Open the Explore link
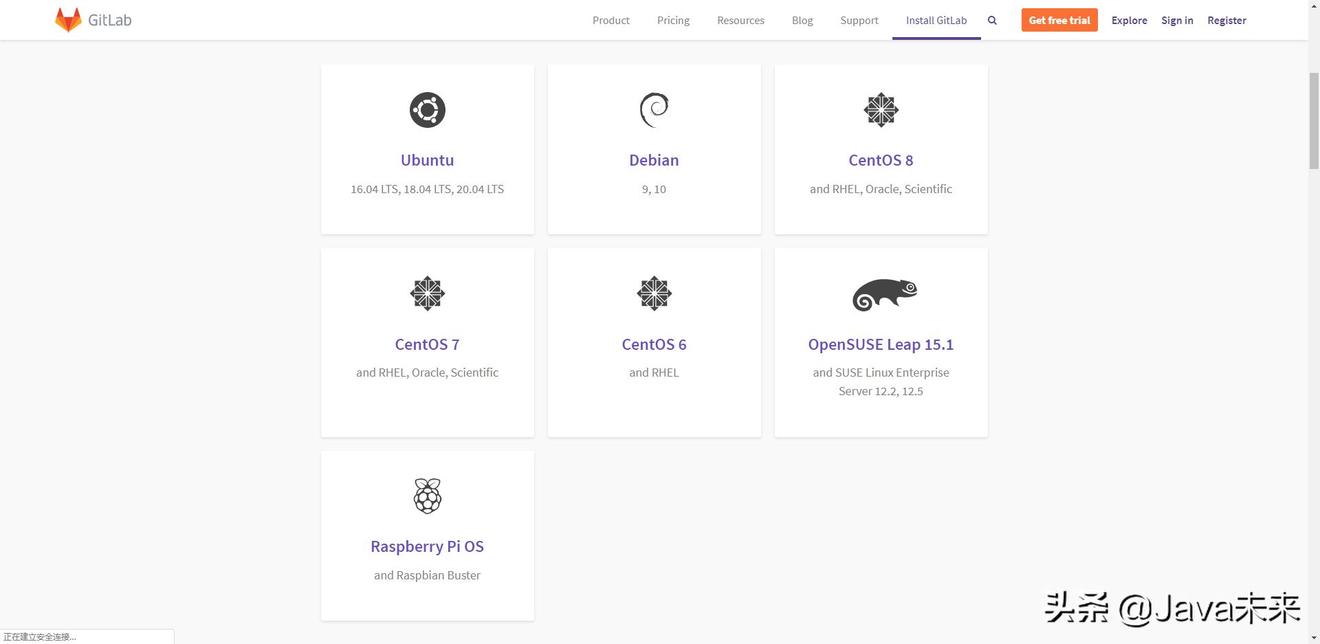This screenshot has width=1320, height=644. tap(1129, 20)
